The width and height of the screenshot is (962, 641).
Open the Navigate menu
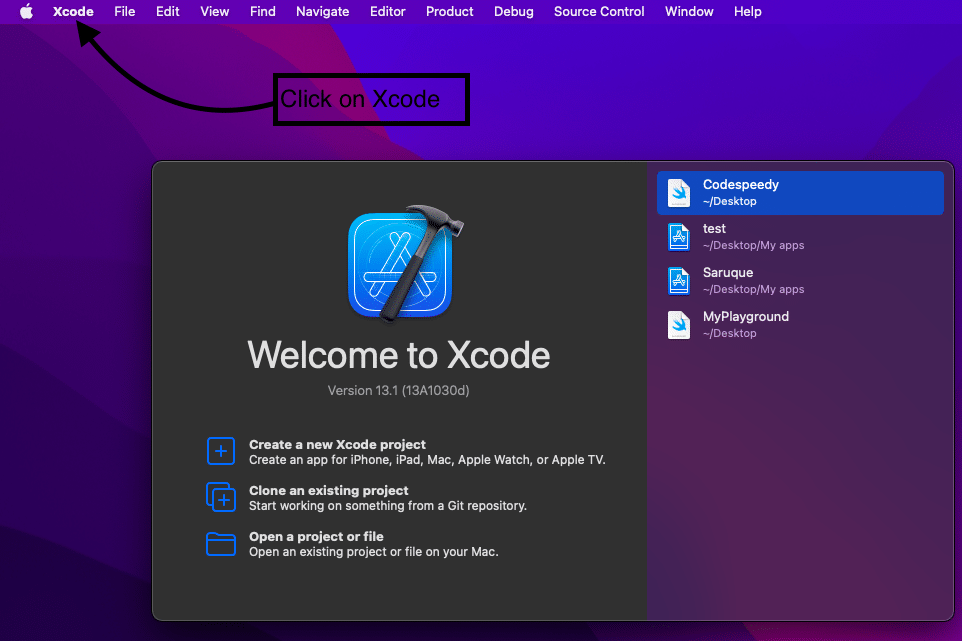tap(322, 11)
